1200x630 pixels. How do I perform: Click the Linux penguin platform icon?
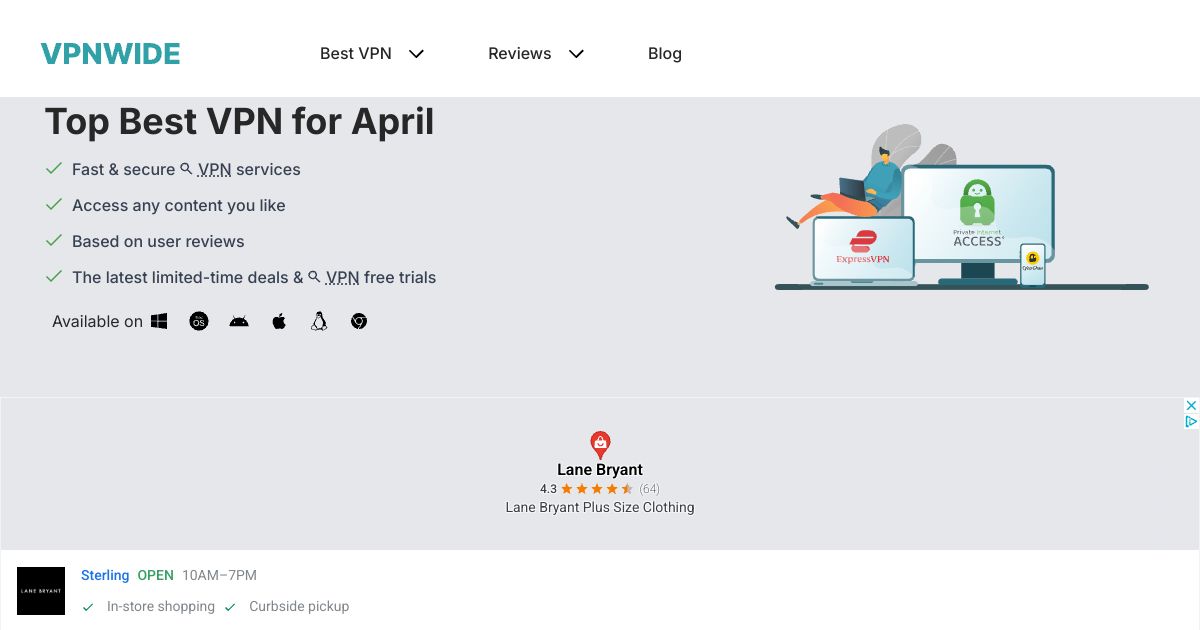(319, 321)
